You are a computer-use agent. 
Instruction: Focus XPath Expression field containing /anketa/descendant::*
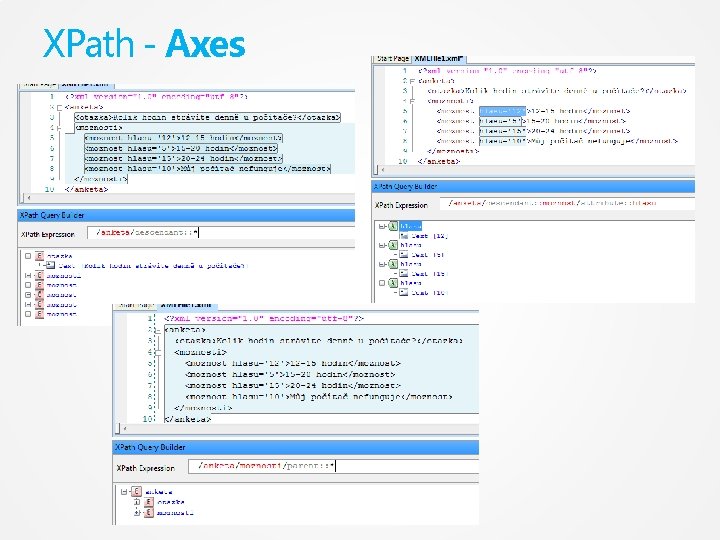[x=221, y=233]
